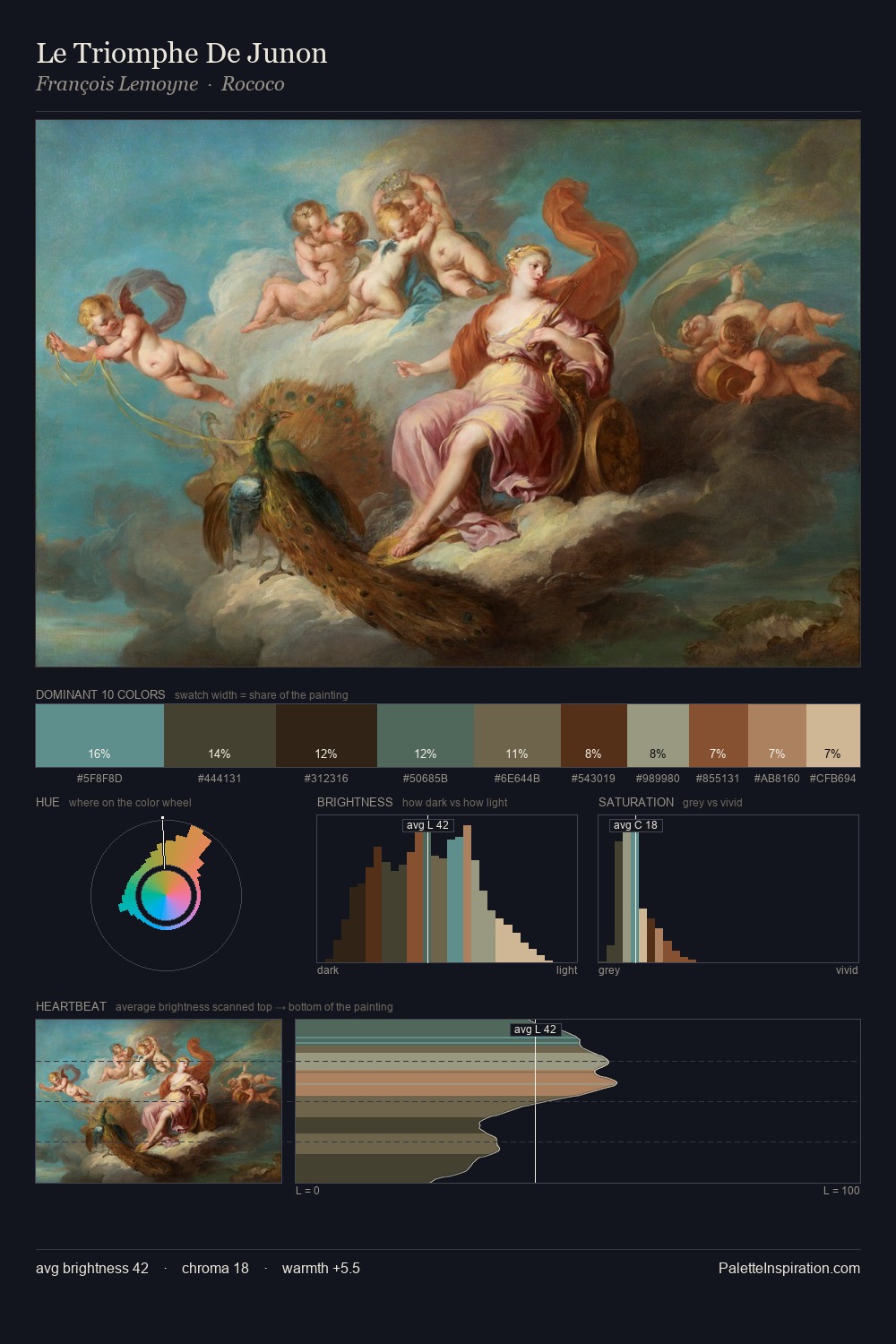Click the 'BRIGHTNESS' section heading
Screen dimensions: 896x1344
pos(355,802)
